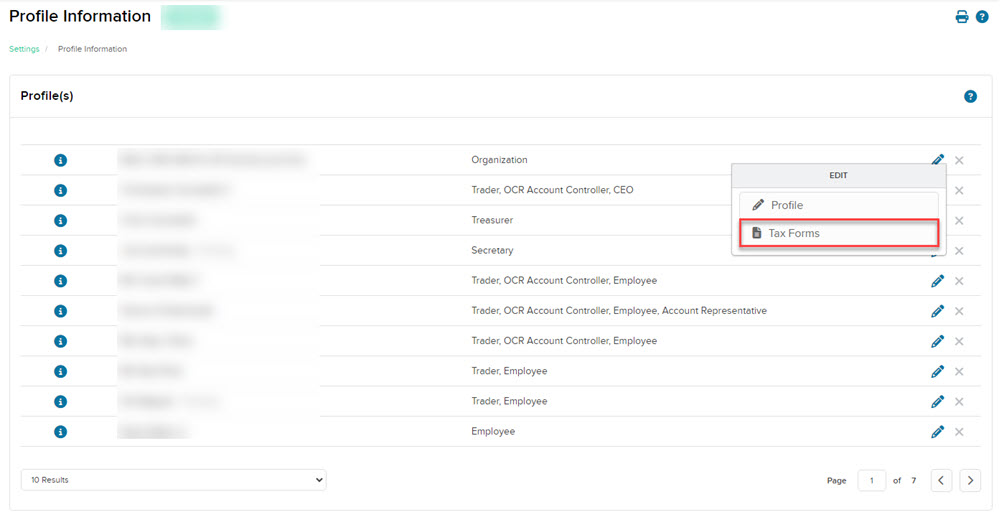Remove the last Employee row with X
1000x520 pixels.
[x=959, y=432]
